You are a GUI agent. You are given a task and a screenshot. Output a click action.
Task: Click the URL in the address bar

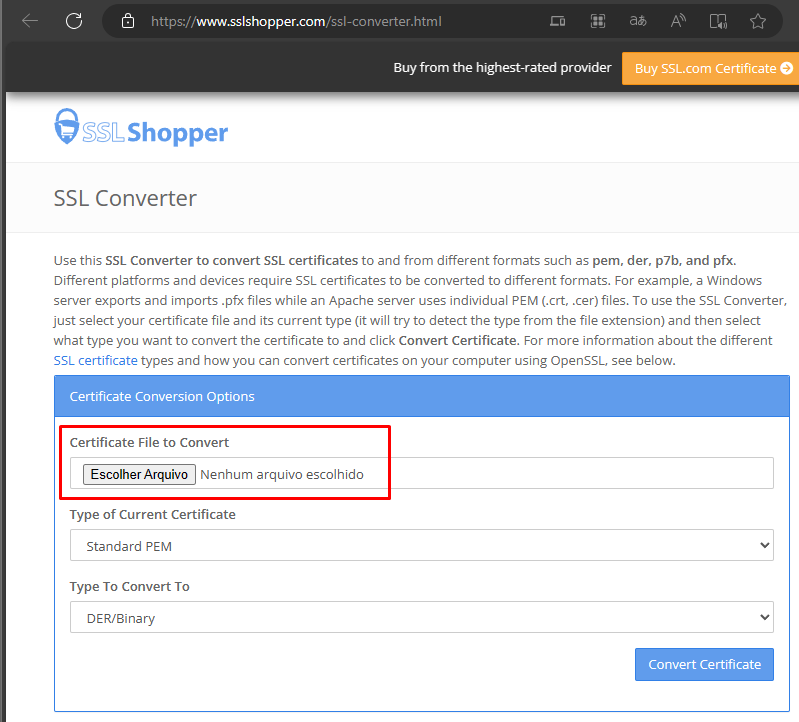296,21
